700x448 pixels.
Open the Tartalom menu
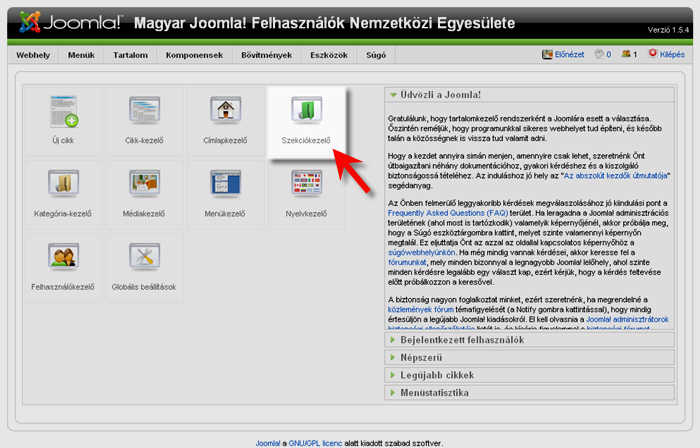point(130,55)
